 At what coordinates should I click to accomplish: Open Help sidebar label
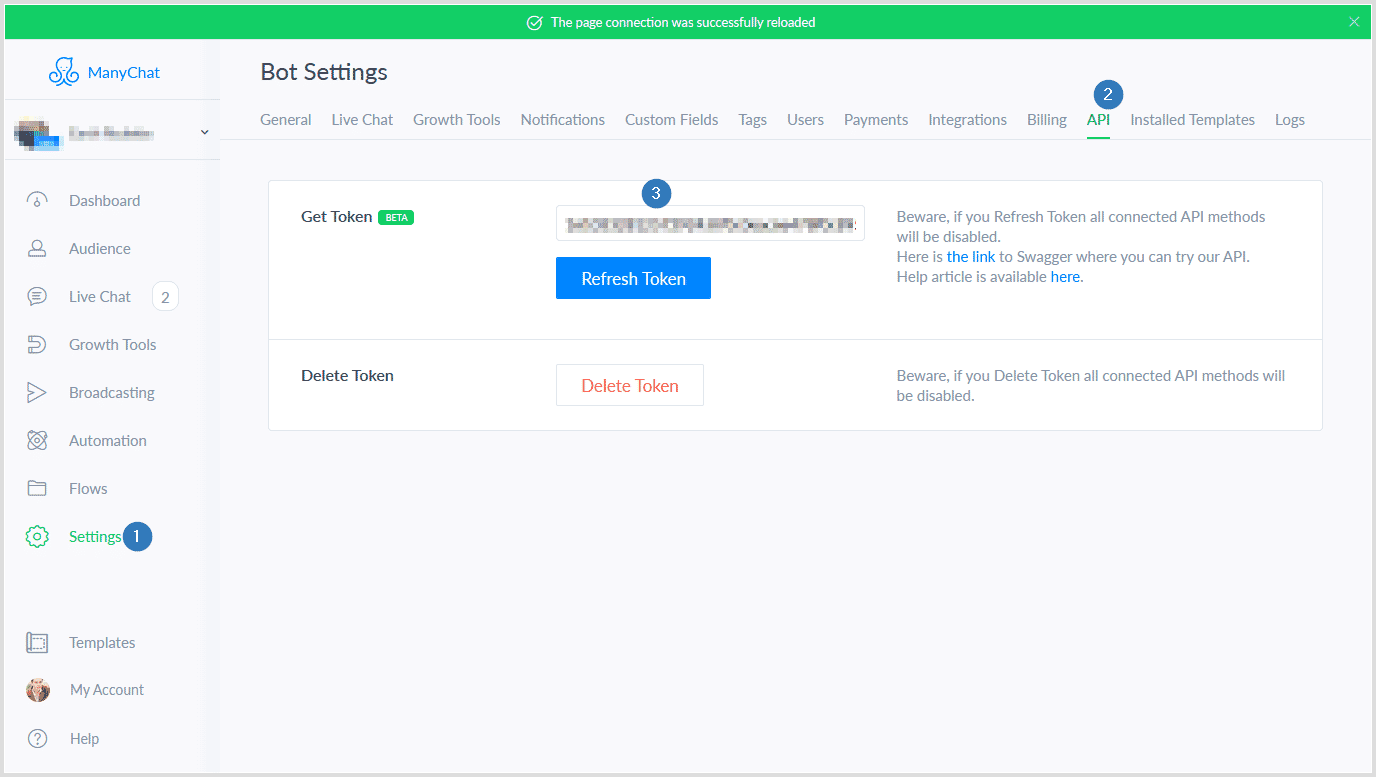click(x=84, y=738)
